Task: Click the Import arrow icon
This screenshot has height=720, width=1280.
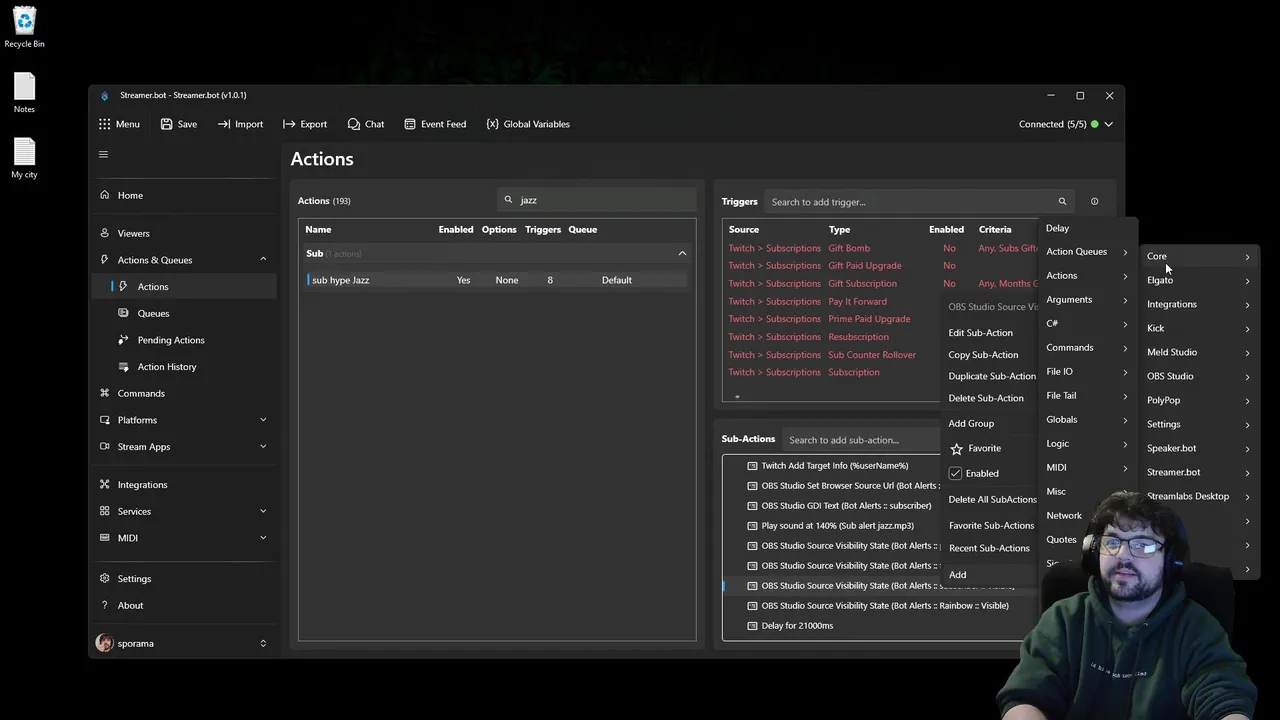Action: coord(224,124)
